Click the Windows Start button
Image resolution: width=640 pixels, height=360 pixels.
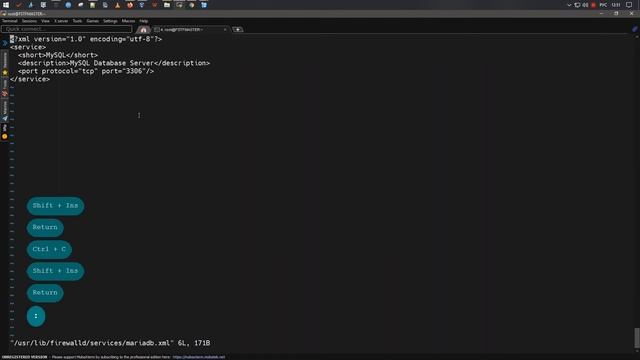coord(6,5)
